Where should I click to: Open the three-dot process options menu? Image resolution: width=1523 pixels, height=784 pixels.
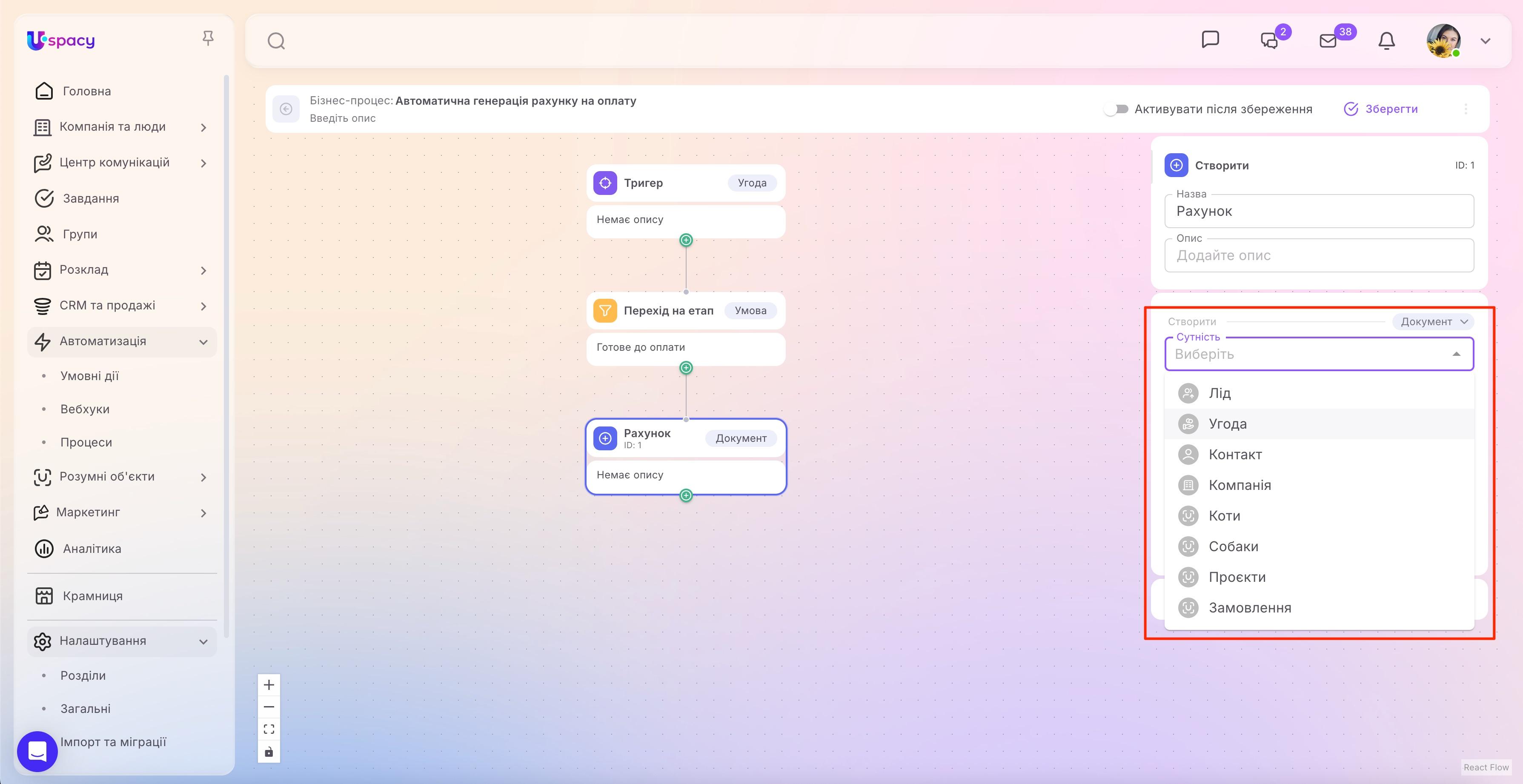pos(1466,109)
